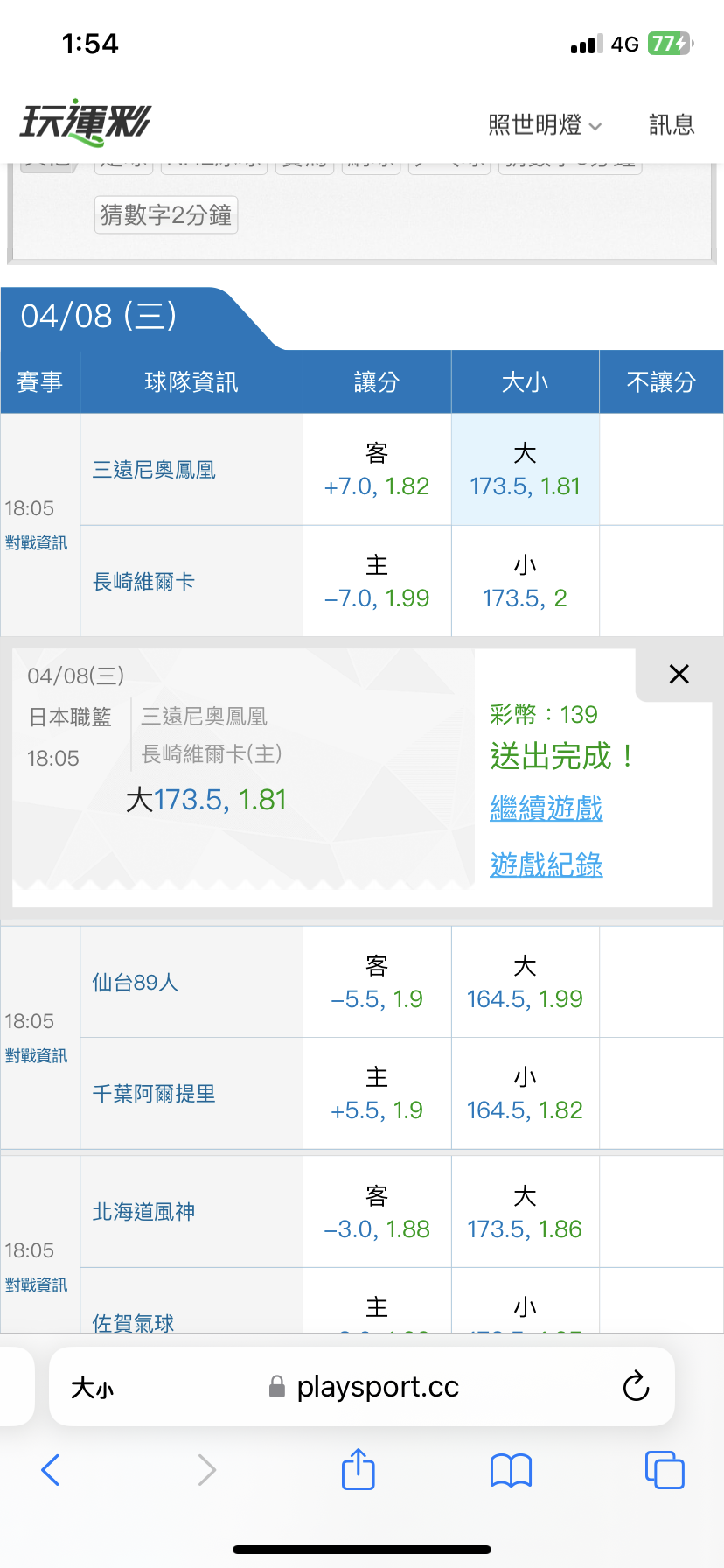Open Safari bookmarks
Screen dimensions: 724x1568
click(x=511, y=1470)
